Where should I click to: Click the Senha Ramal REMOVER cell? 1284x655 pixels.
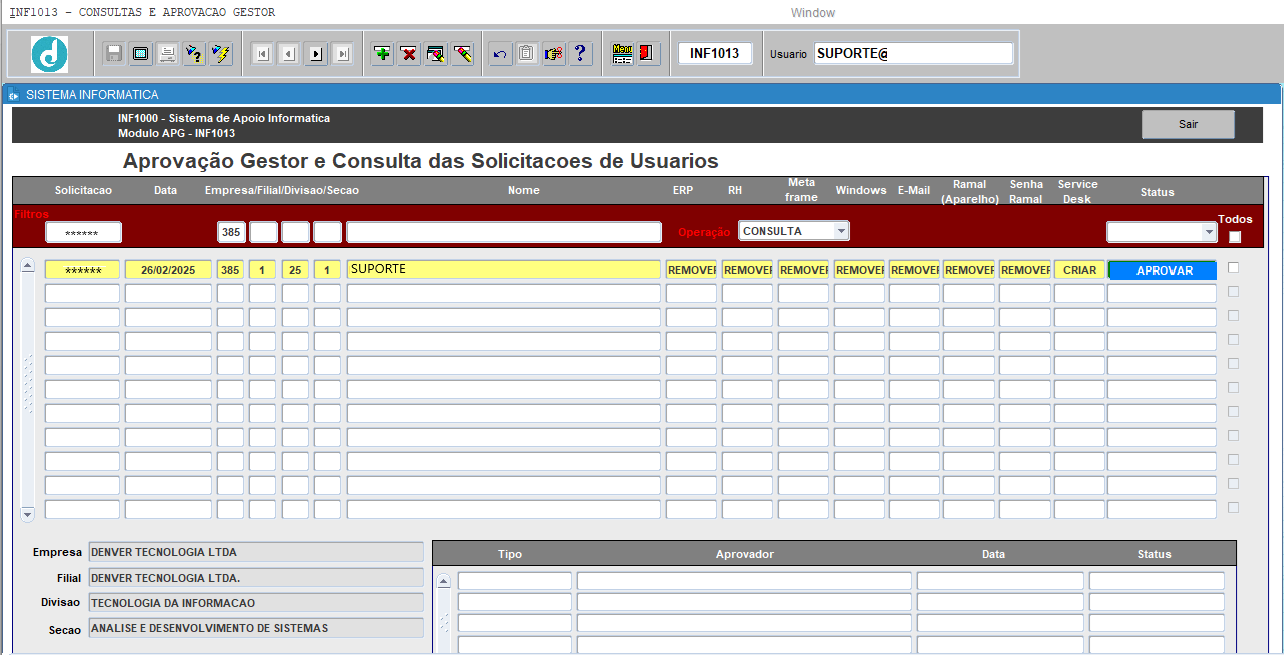point(1025,270)
